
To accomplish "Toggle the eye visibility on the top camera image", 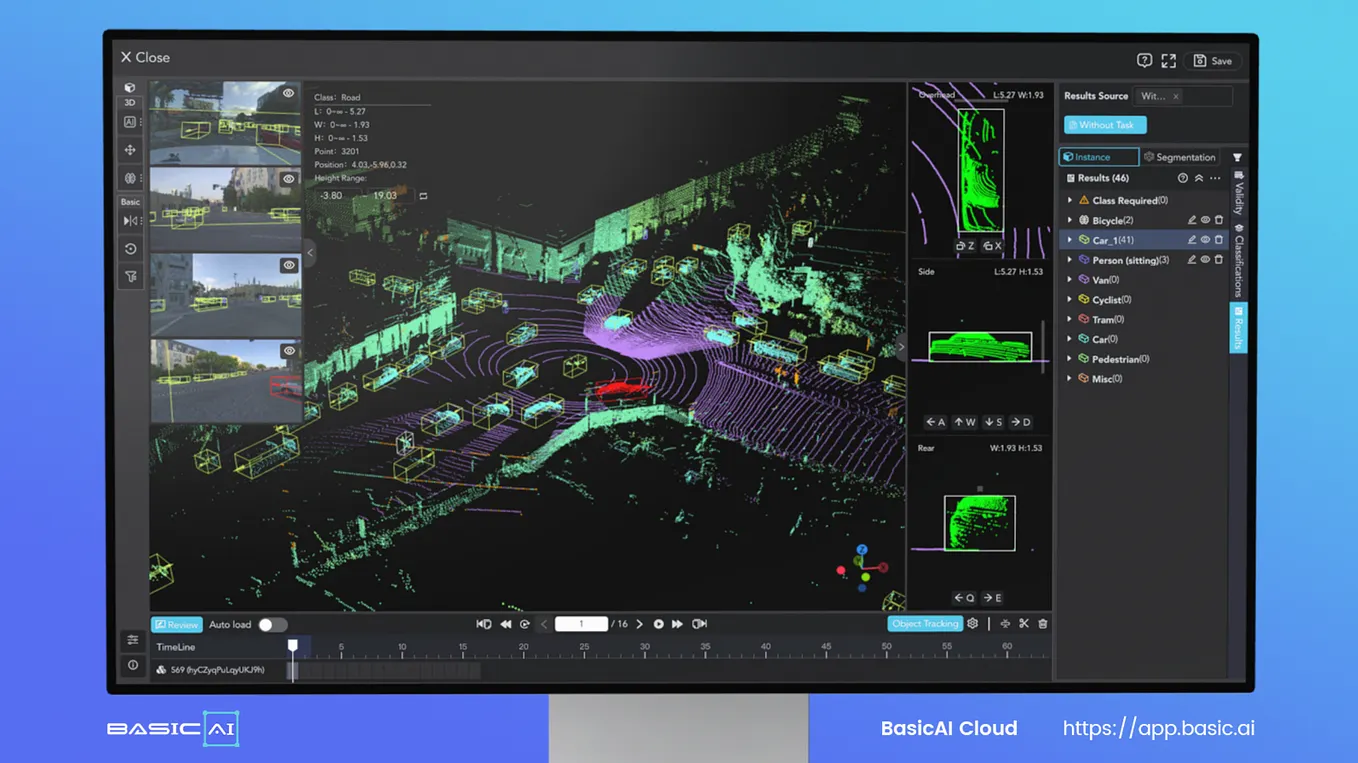I will pos(289,93).
